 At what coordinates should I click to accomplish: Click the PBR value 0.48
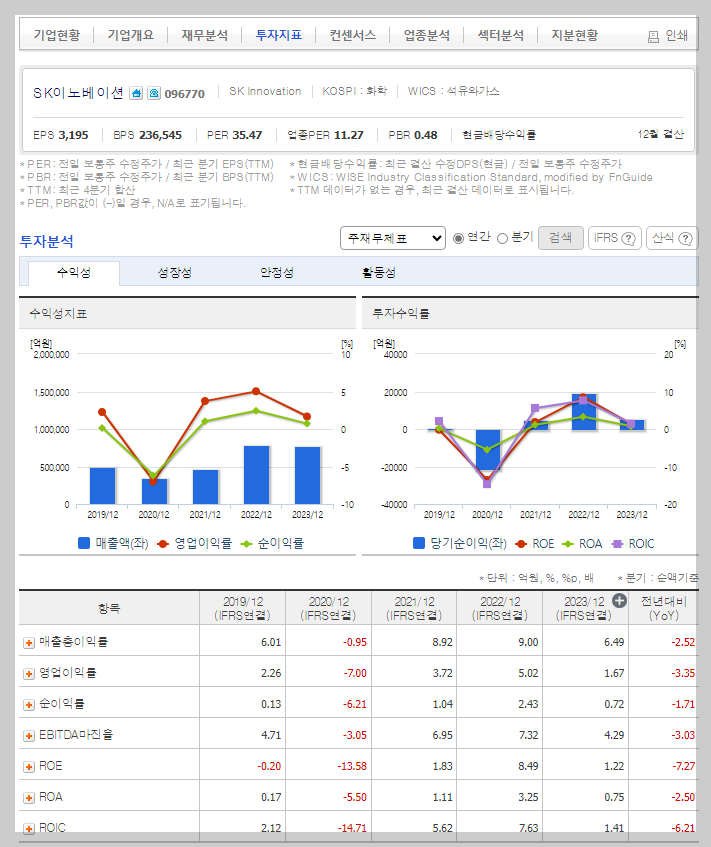[x=426, y=135]
